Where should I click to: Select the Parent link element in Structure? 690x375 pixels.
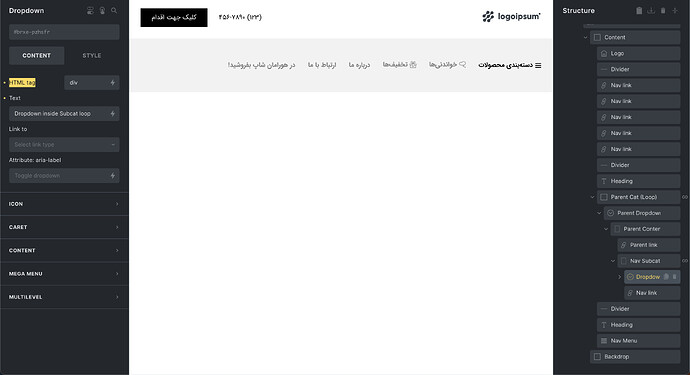click(649, 245)
